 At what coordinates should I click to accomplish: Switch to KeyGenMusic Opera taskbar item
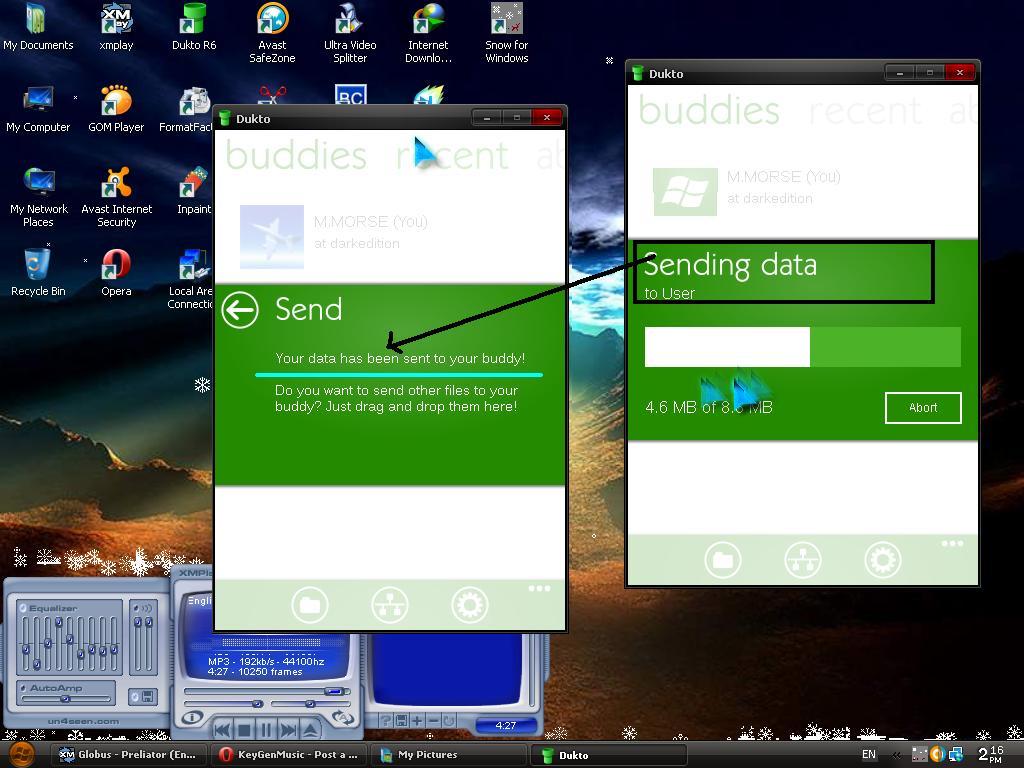pos(289,754)
